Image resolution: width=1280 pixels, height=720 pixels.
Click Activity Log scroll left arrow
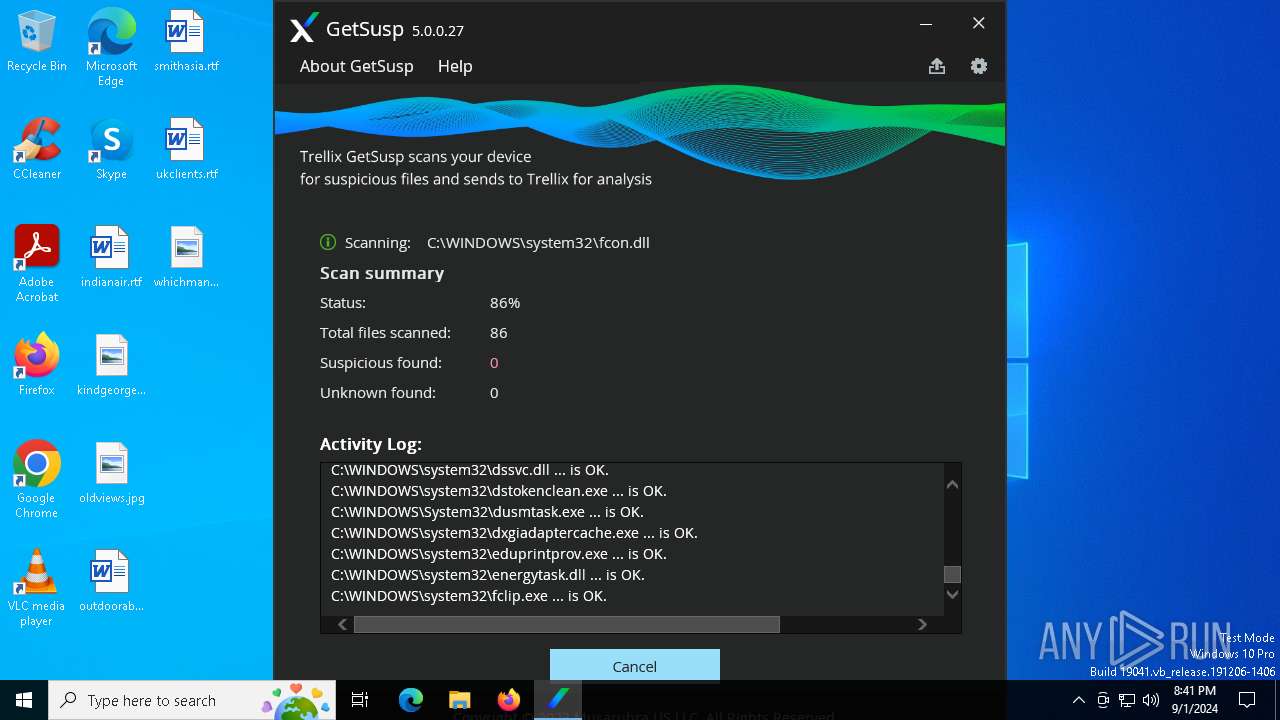[342, 624]
